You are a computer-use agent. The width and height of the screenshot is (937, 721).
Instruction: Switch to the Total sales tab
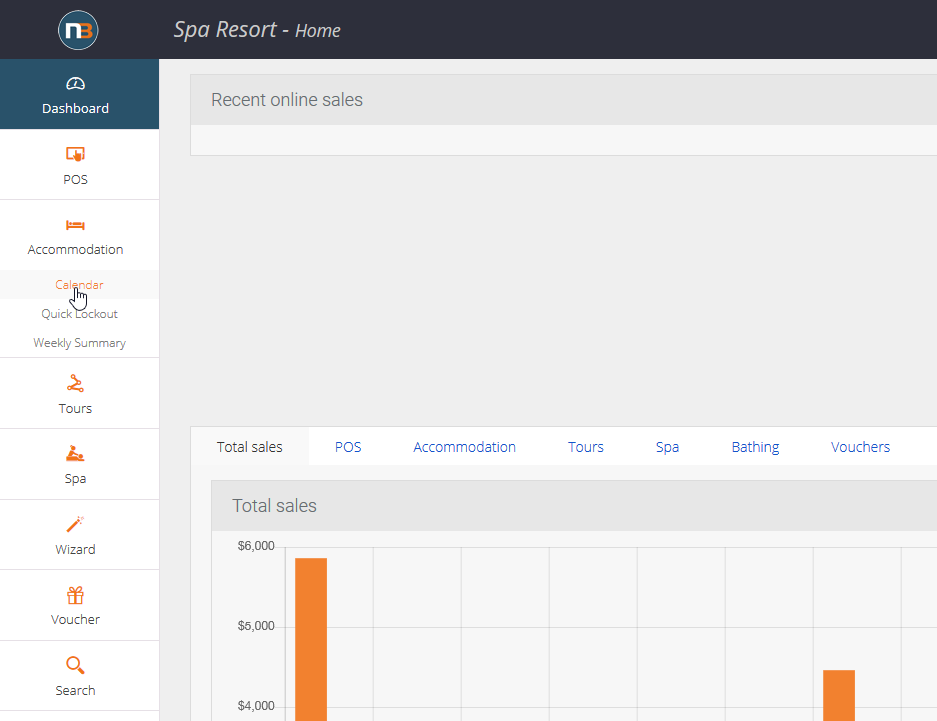[x=250, y=447]
